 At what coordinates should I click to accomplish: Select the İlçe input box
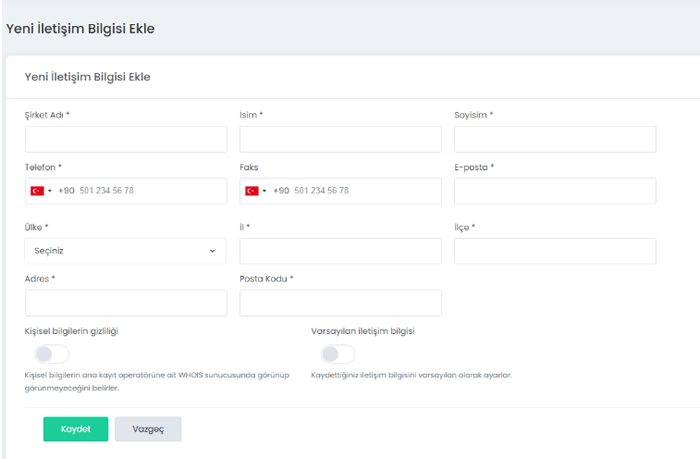coord(555,251)
